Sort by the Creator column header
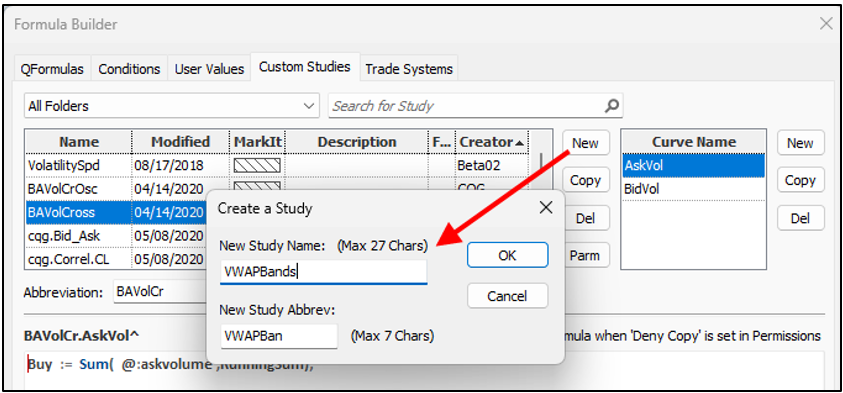The image size is (843, 393). (491, 142)
